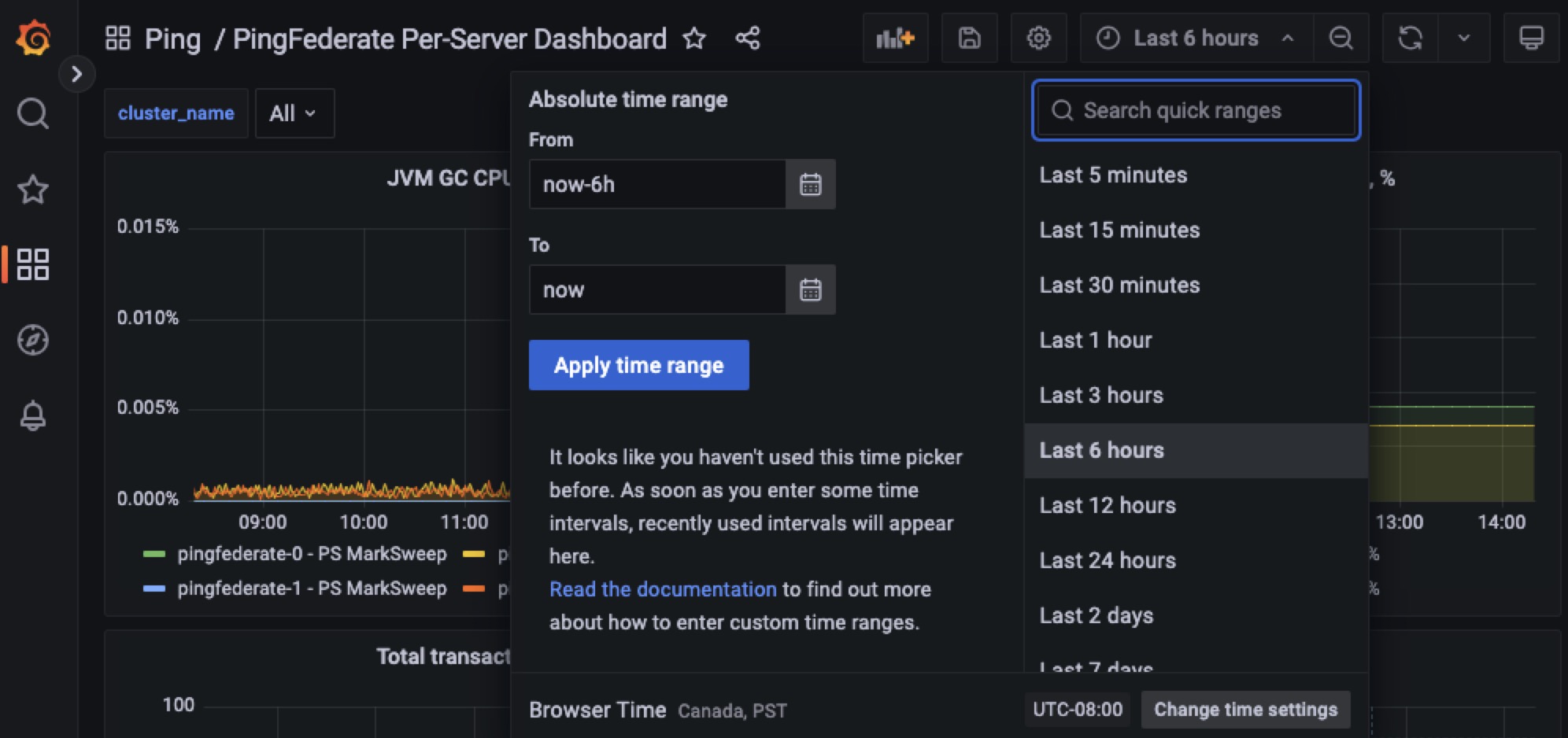
Task: Collapse the Last 6 hours time picker
Action: coord(1195,38)
